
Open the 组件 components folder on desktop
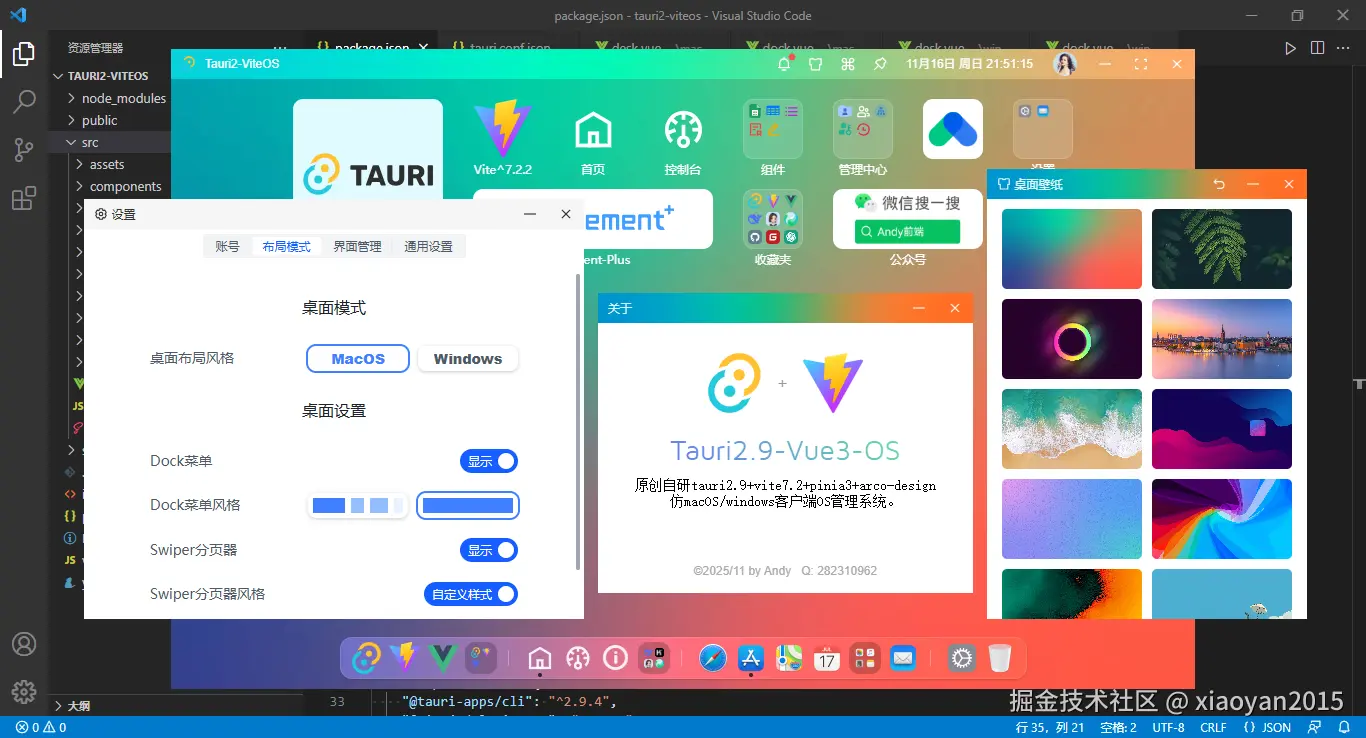coord(772,130)
